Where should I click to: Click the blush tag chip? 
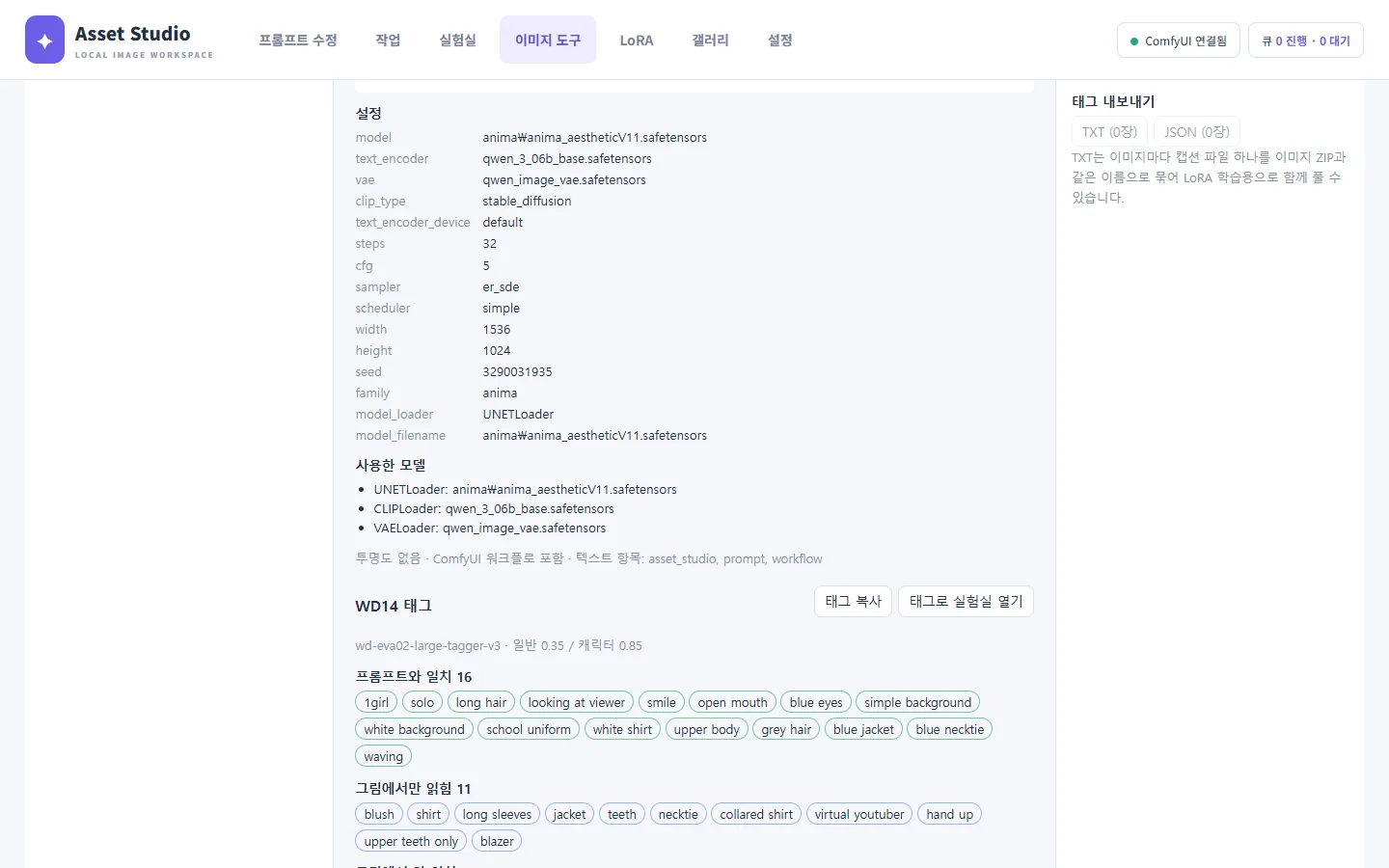pyautogui.click(x=379, y=814)
